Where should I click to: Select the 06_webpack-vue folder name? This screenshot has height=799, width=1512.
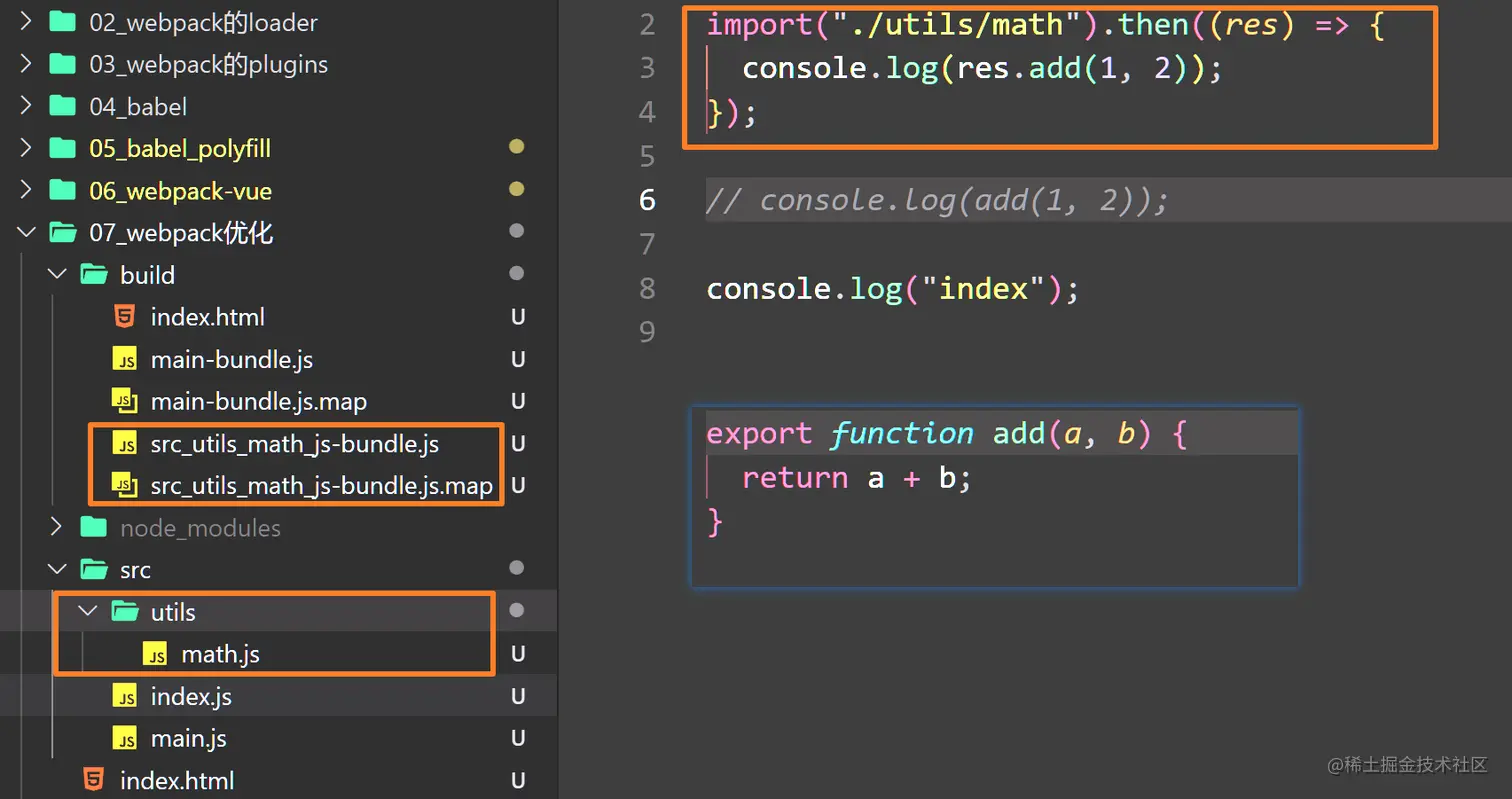click(181, 191)
